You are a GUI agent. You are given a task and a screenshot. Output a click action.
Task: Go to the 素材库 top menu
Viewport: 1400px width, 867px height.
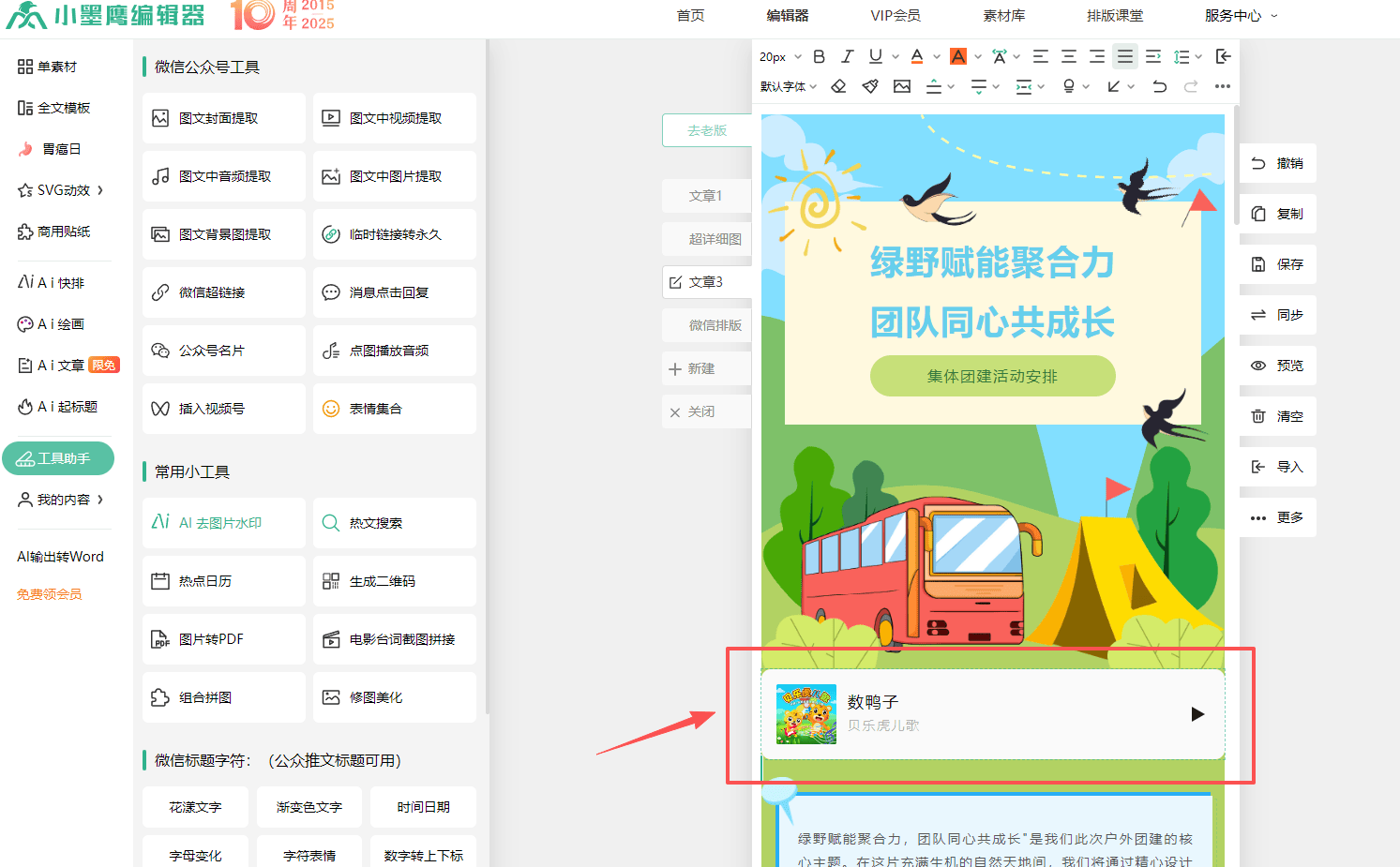click(1003, 16)
